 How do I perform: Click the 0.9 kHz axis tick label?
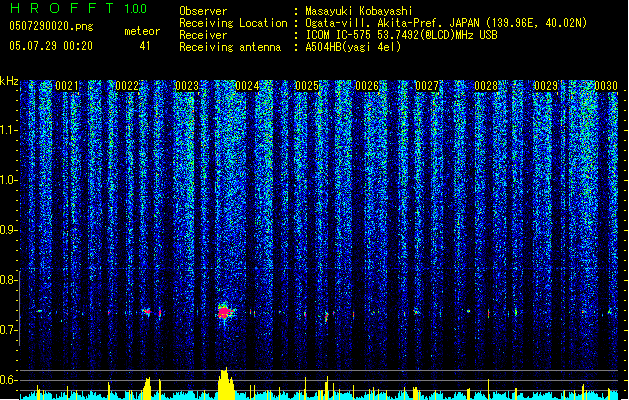coord(8,230)
